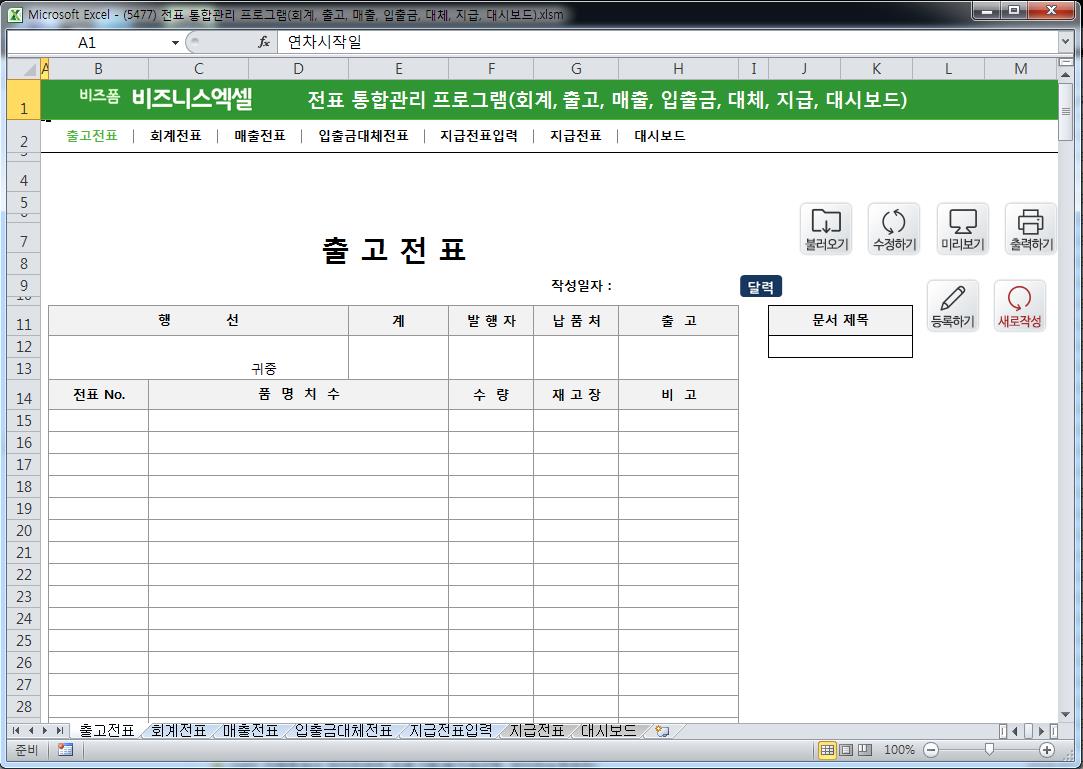The height and width of the screenshot is (769, 1083).
Task: Open the 지급전표입력 navigation link
Action: [x=479, y=136]
